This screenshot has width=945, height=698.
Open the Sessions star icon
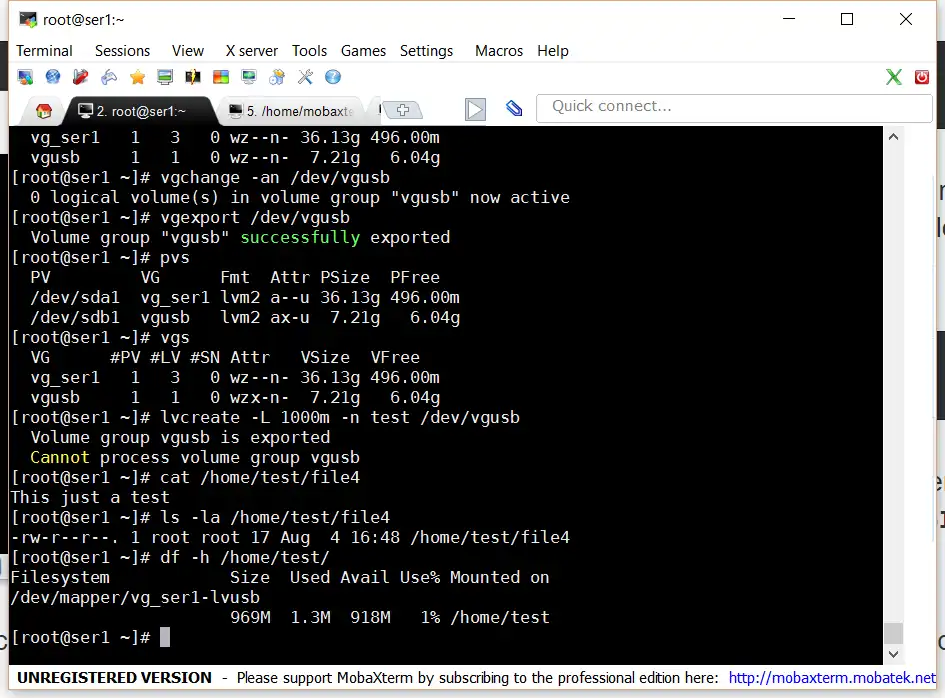137,77
